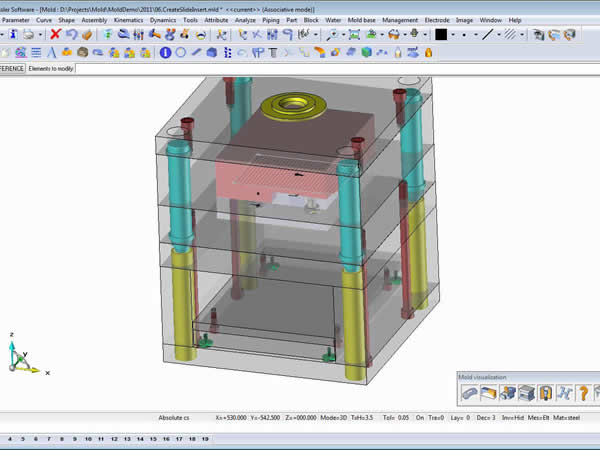Click the blue cube block icon
The height and width of the screenshot is (450, 600).
tap(212, 52)
